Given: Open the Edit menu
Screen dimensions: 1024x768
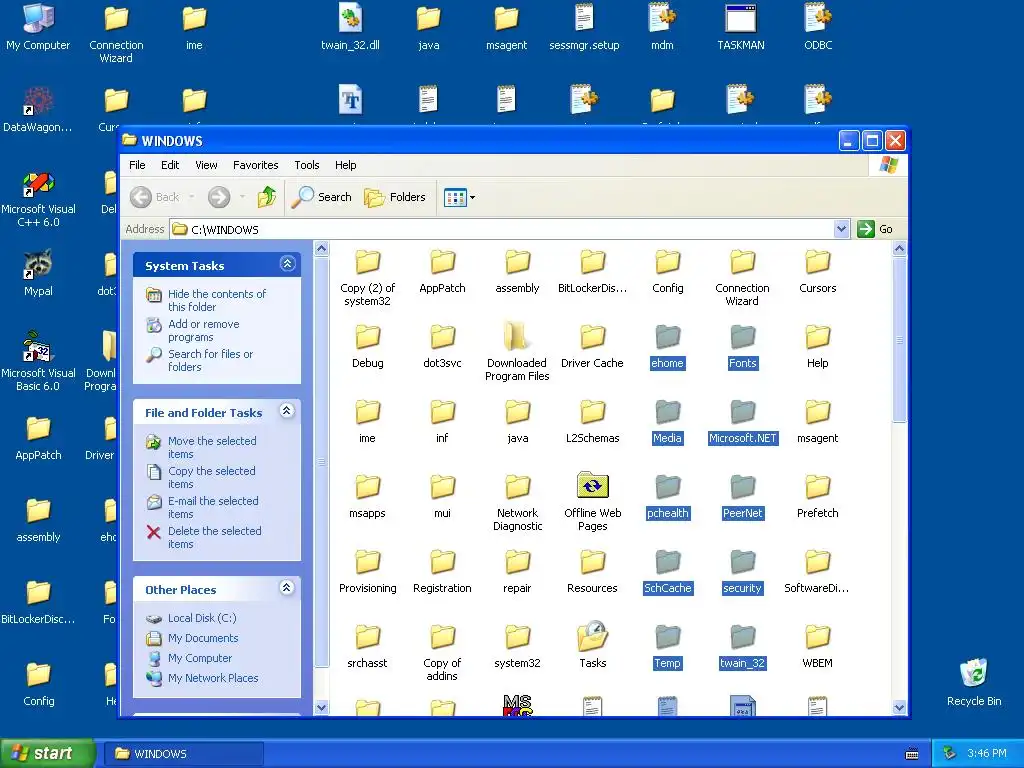Looking at the screenshot, I should point(170,165).
